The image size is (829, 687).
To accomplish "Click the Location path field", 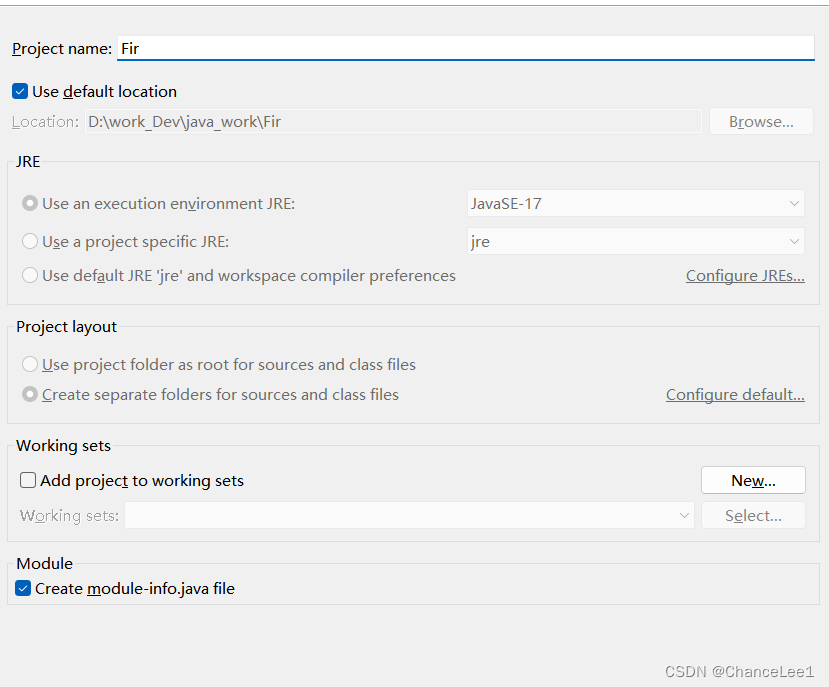I will [x=393, y=122].
